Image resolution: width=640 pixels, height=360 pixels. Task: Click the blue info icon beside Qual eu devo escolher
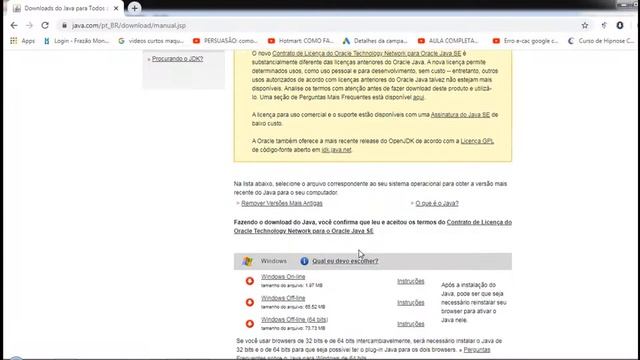coord(304,261)
